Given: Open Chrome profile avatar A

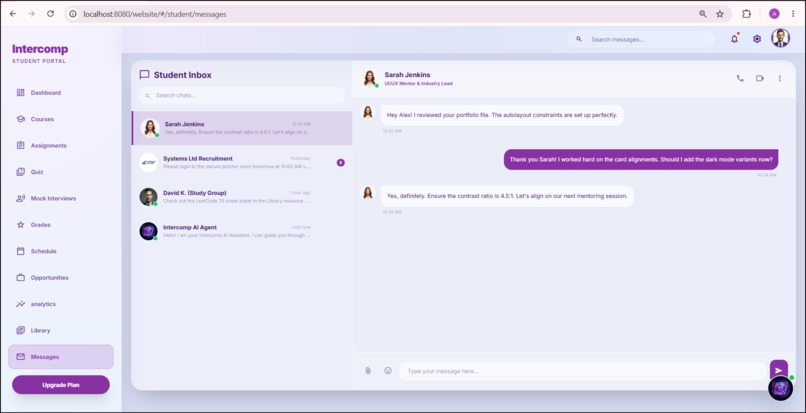Looking at the screenshot, I should 774,14.
